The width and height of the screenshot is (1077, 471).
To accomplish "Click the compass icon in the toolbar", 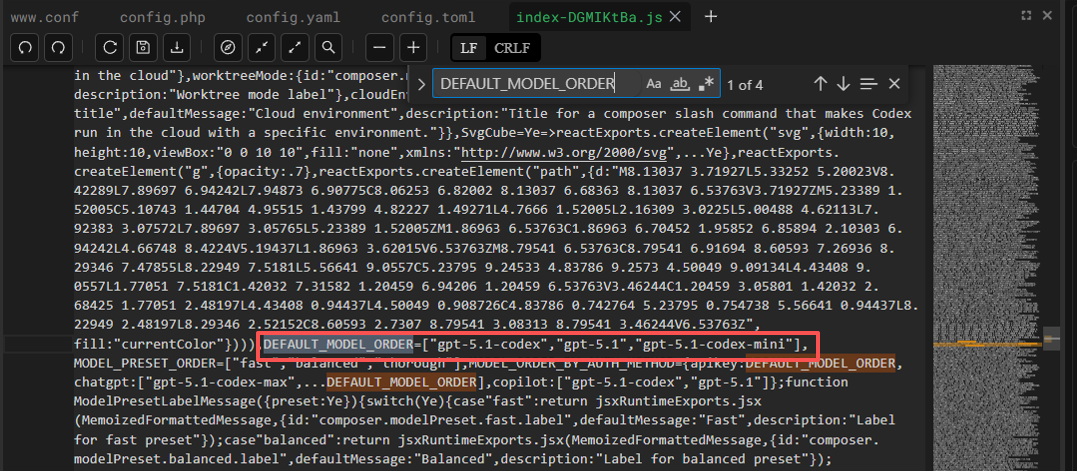I will point(229,47).
